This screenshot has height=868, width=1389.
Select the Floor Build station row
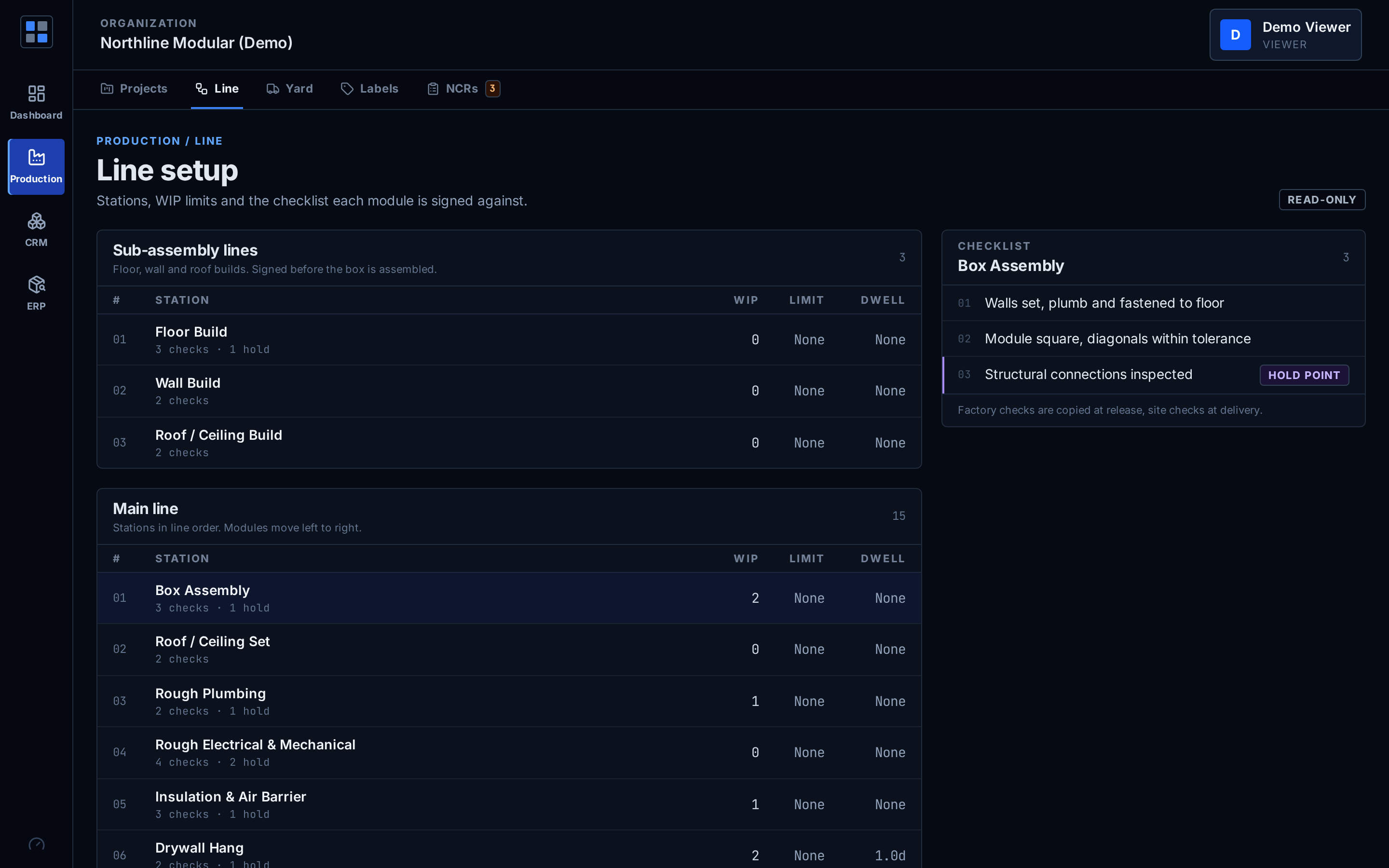tap(509, 339)
